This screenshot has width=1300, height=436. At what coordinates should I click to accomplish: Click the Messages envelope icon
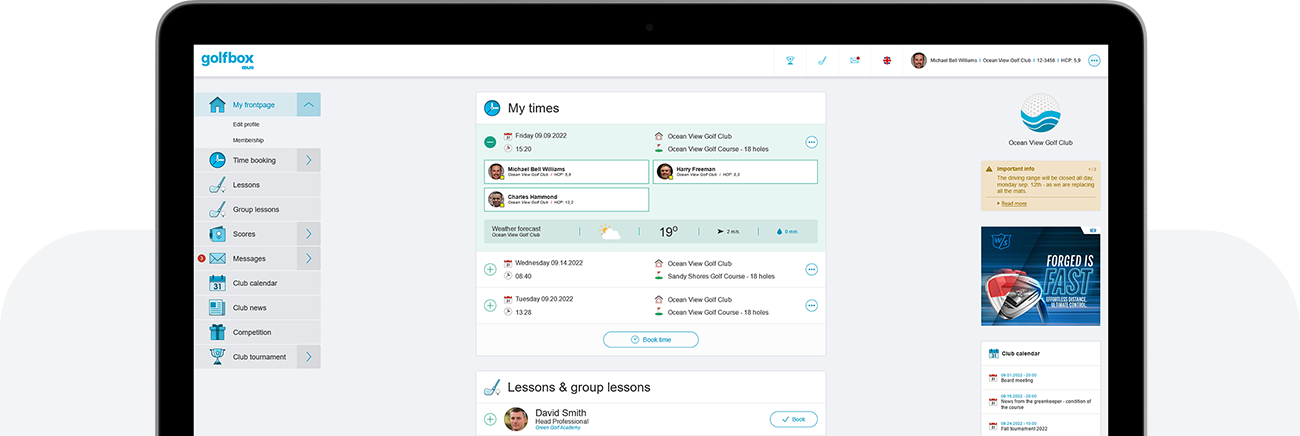coord(217,258)
